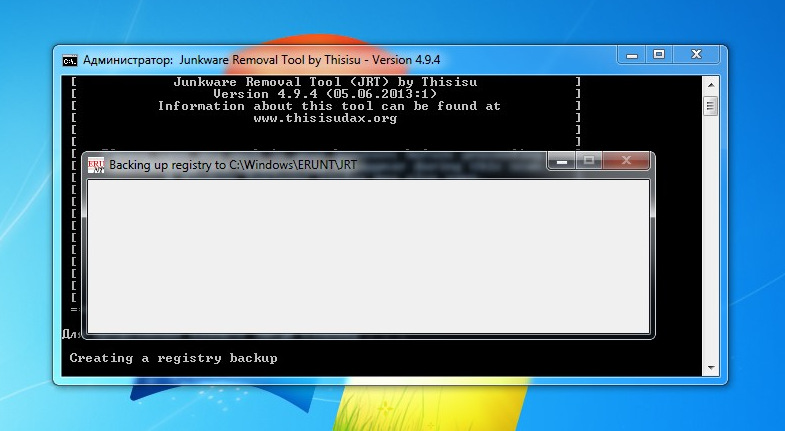Image resolution: width=785 pixels, height=431 pixels.
Task: Click the console window title text
Action: (x=261, y=60)
